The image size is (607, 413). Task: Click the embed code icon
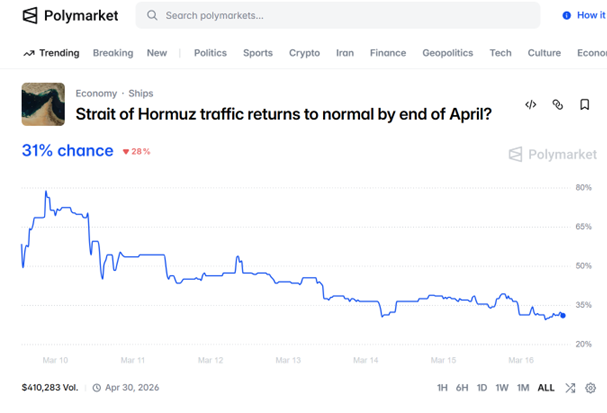click(x=531, y=104)
